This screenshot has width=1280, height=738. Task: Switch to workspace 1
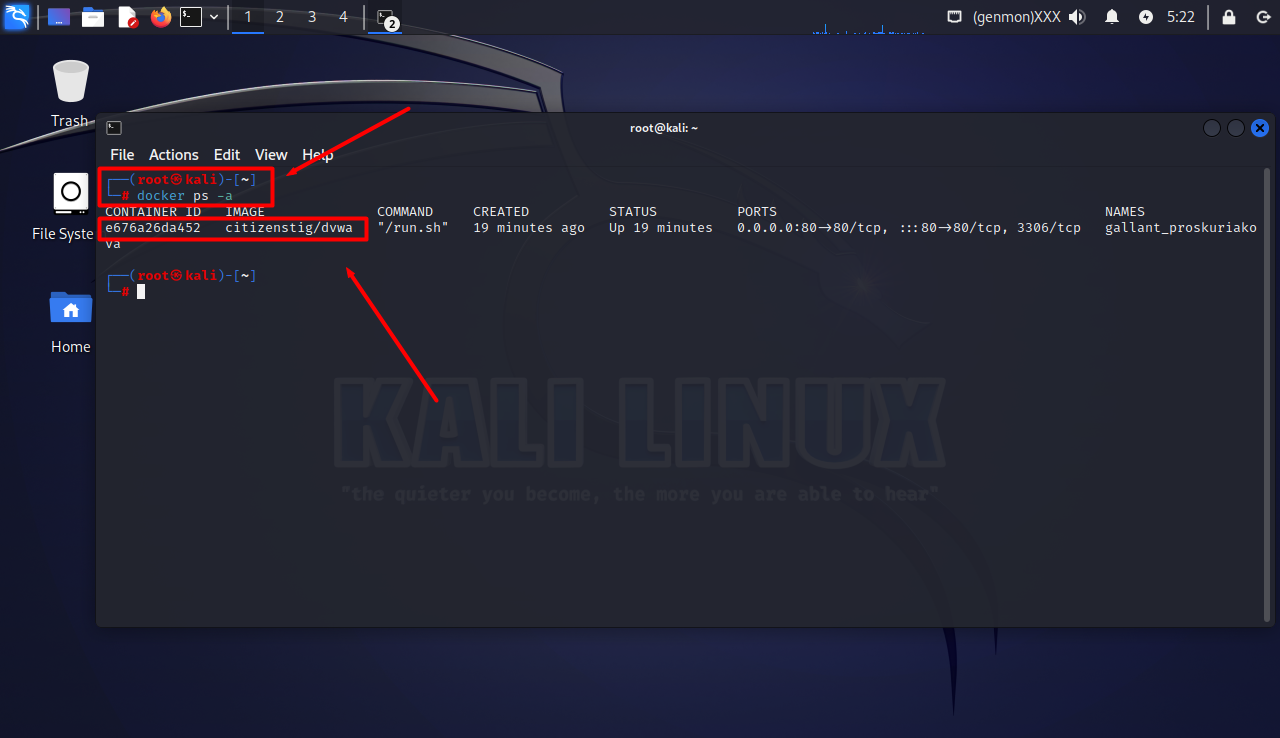[x=248, y=17]
